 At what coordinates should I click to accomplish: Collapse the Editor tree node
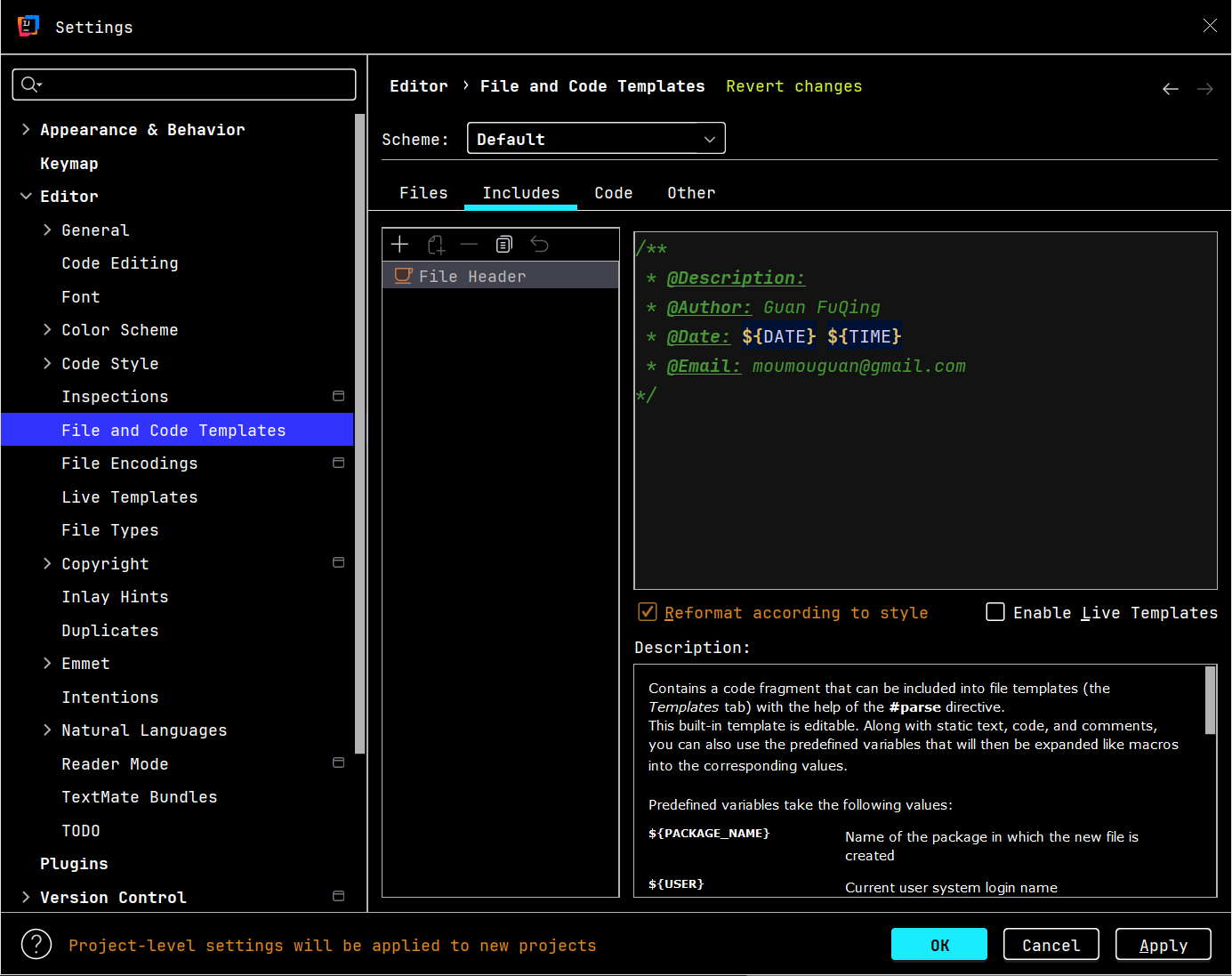[x=26, y=197]
